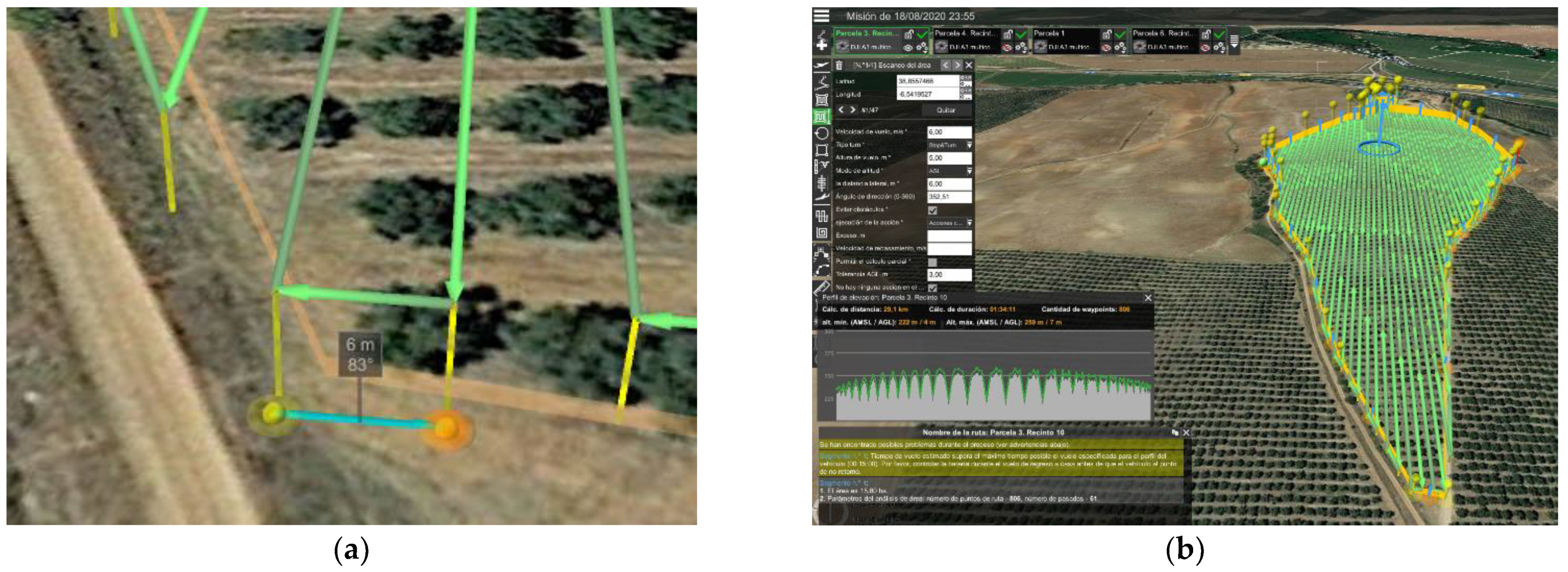This screenshot has height=572, width=1568.
Task: Go to next segment arrow in header
Action: [957, 65]
